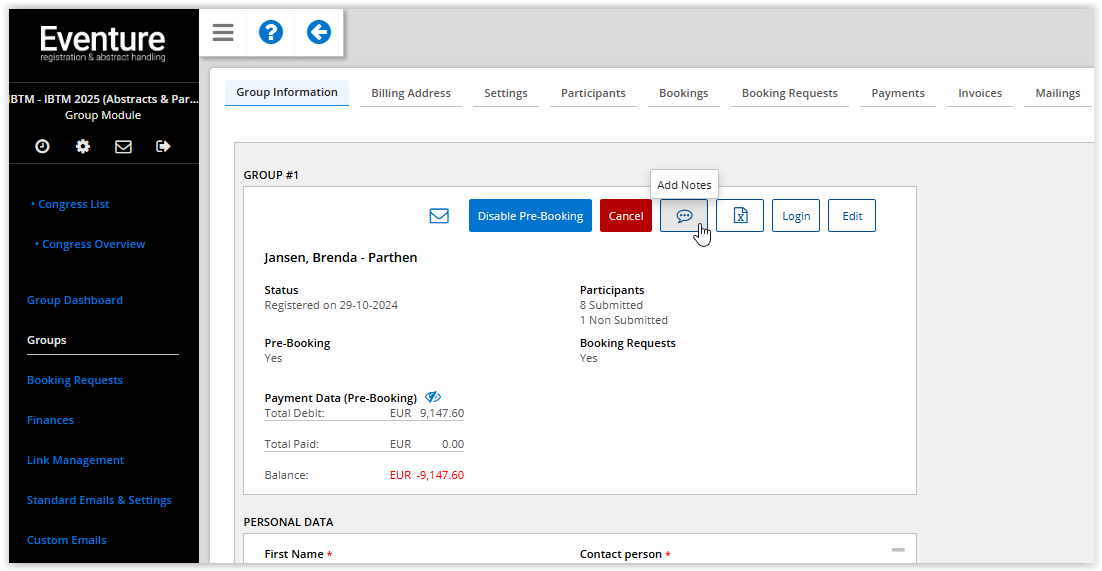Open the Participants tab
This screenshot has width=1102, height=571.
[593, 93]
